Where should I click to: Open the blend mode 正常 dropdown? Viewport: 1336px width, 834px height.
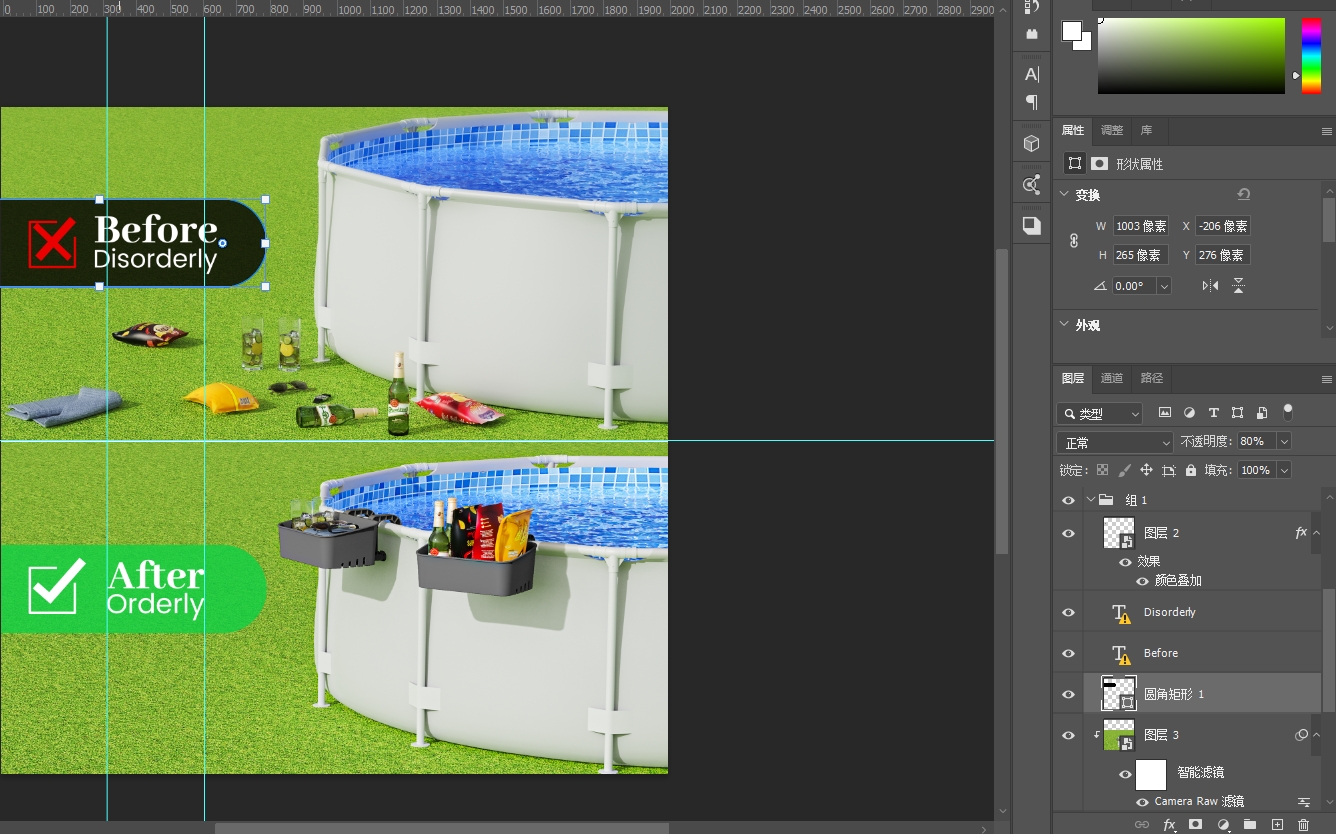click(1114, 442)
